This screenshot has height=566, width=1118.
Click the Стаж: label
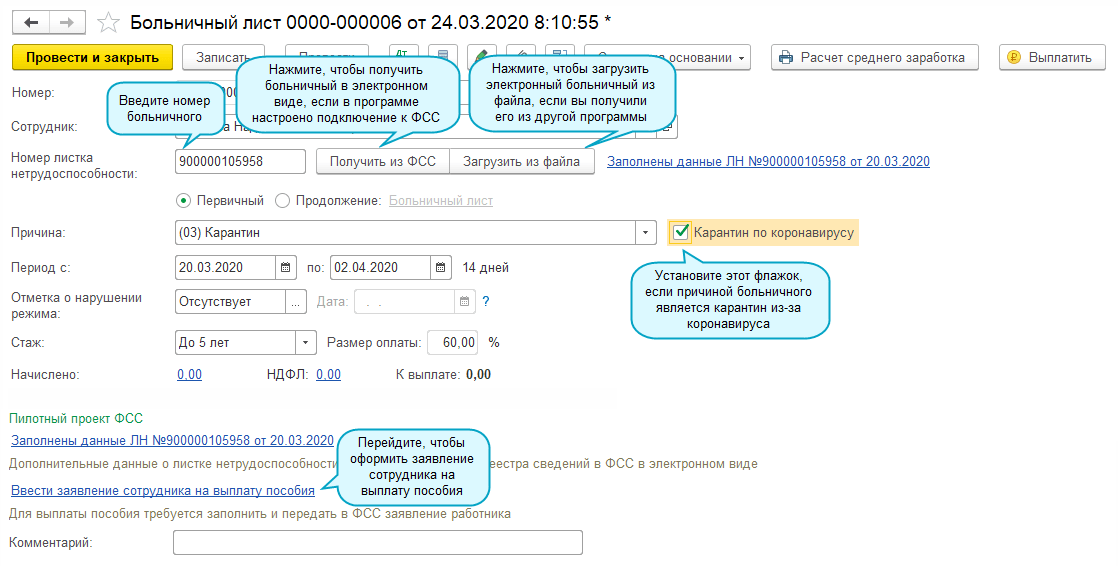pyautogui.click(x=28, y=343)
